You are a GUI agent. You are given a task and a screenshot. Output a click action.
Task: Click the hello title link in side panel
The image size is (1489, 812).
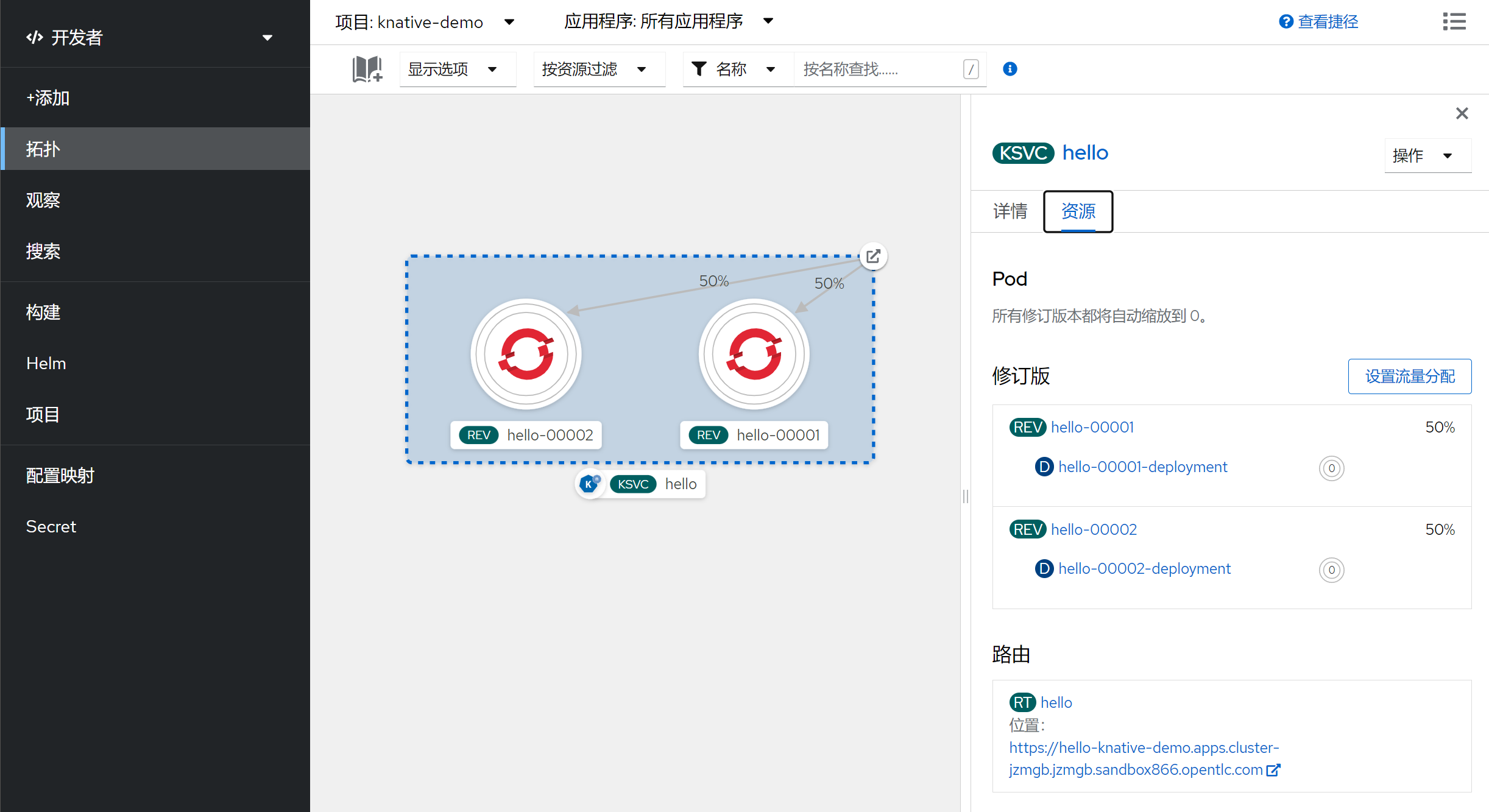point(1085,153)
